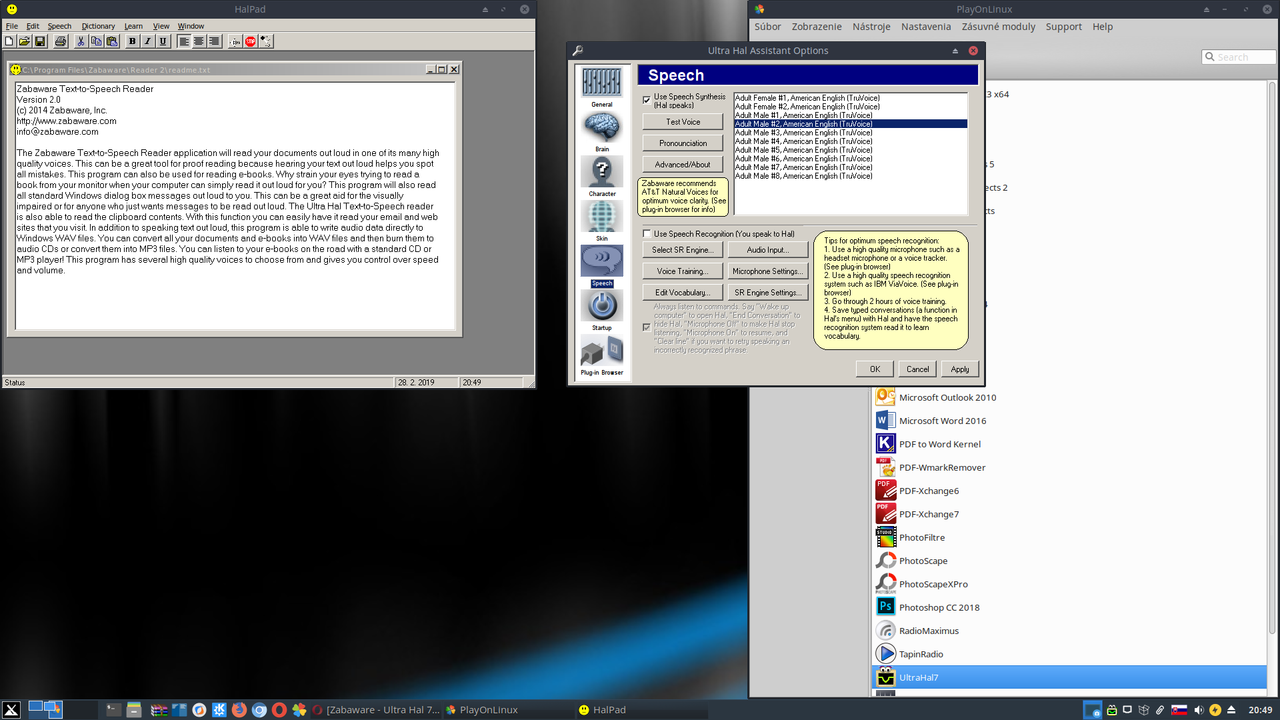
Task: Click the Copy icon in HalPad toolbar
Action: pyautogui.click(x=97, y=41)
